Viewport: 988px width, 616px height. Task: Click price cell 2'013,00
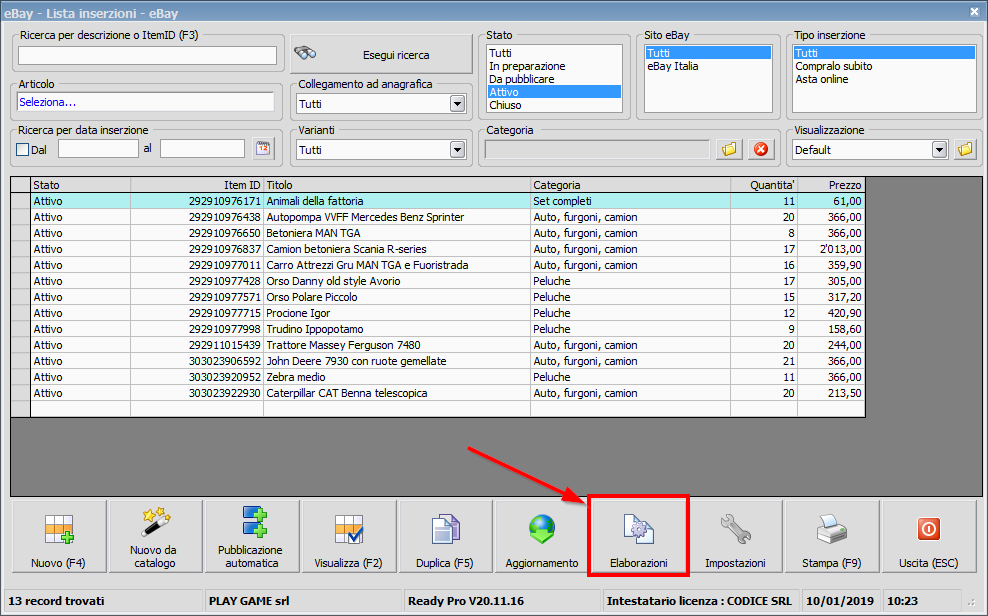point(831,249)
